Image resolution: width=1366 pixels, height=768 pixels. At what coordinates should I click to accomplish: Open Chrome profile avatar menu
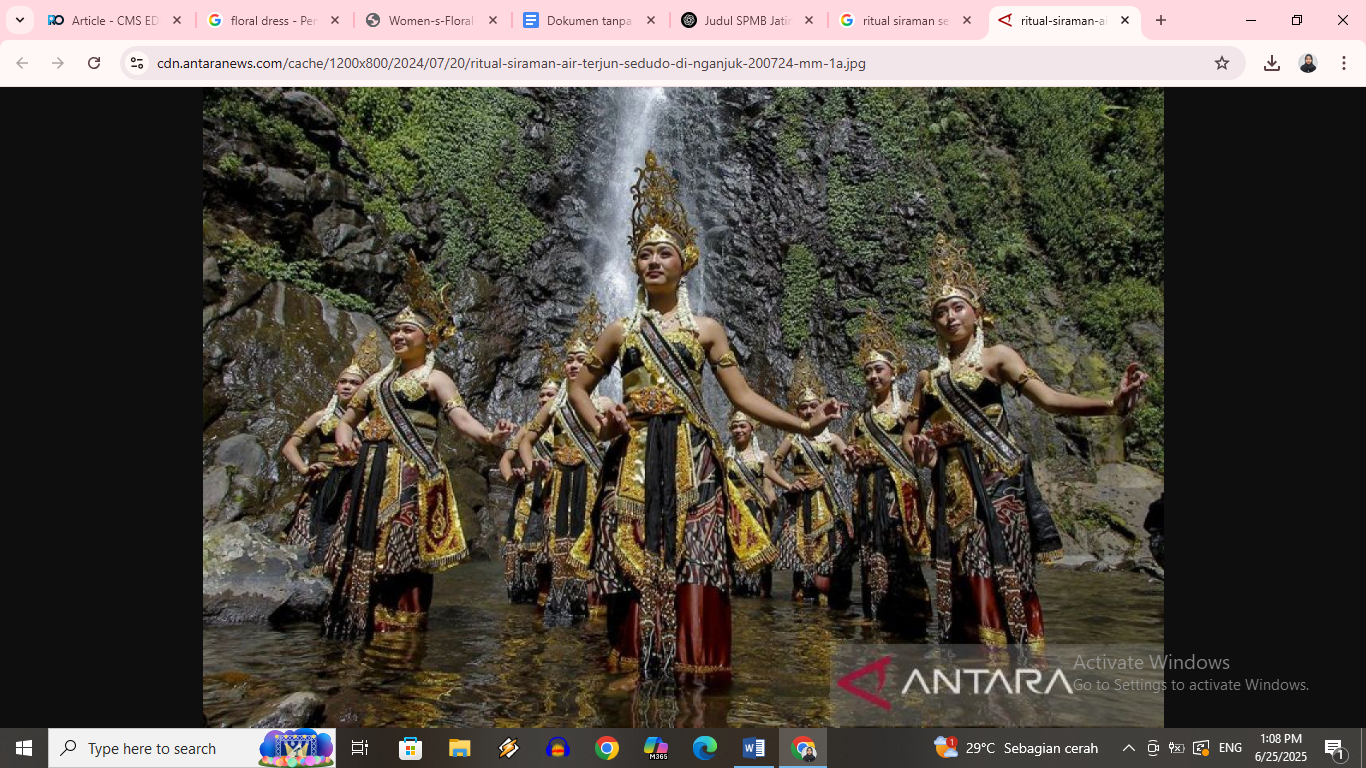1308,63
